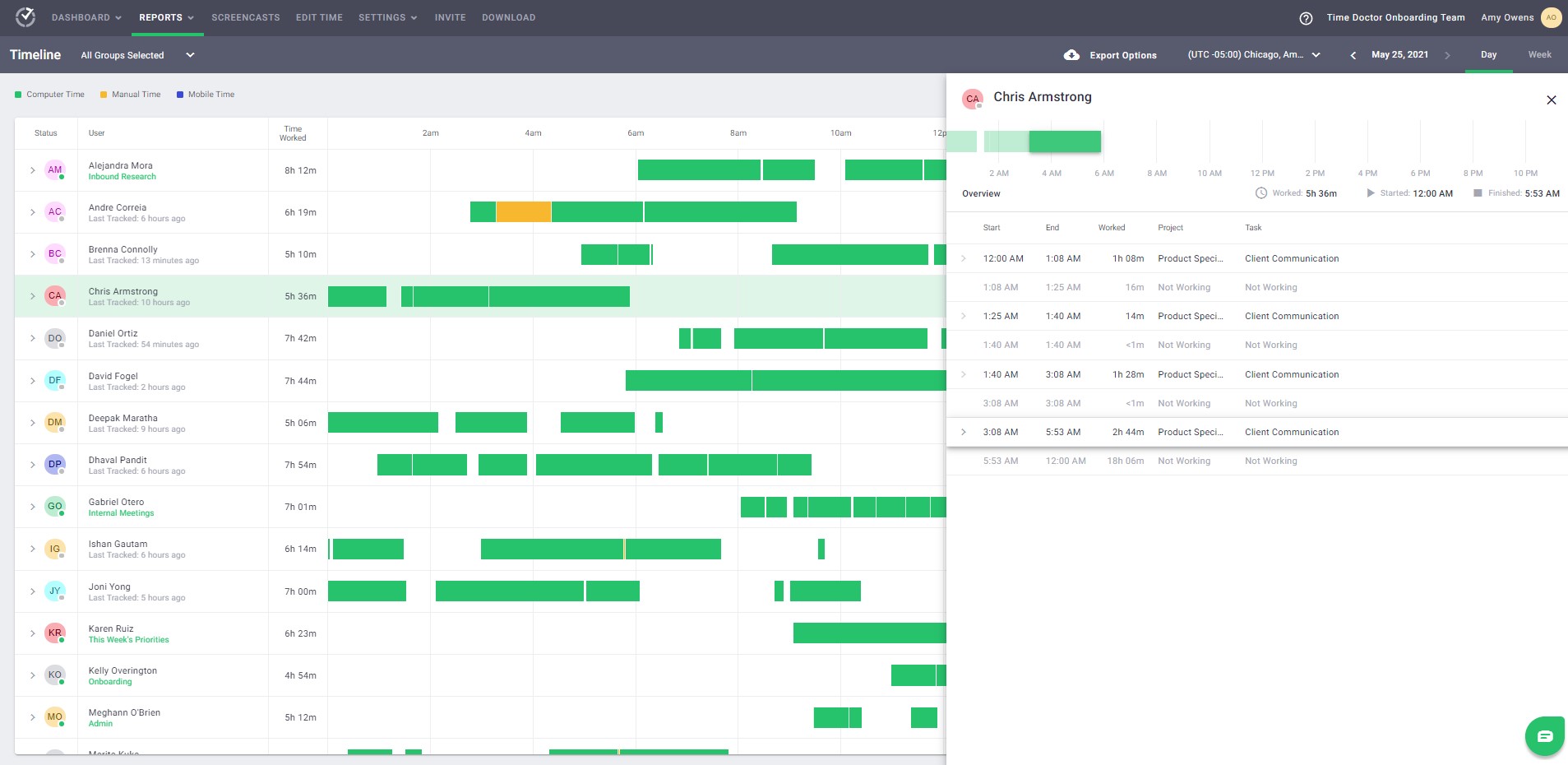Switch to the Week view tab

coord(1539,55)
